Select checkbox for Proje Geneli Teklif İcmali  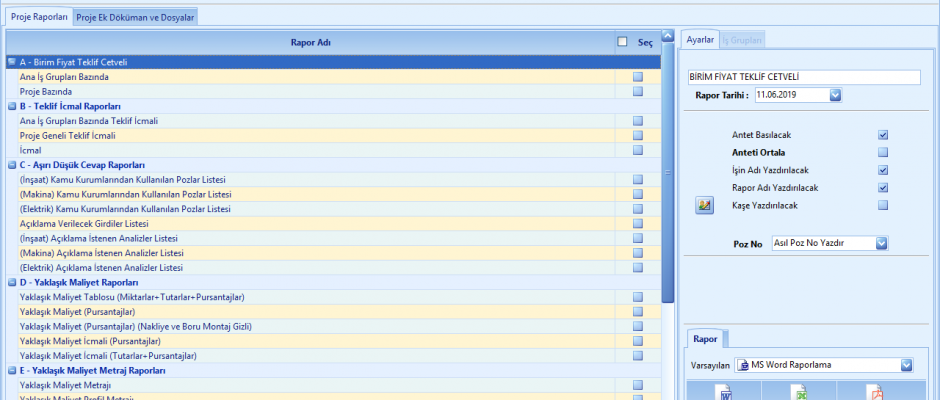(x=637, y=135)
